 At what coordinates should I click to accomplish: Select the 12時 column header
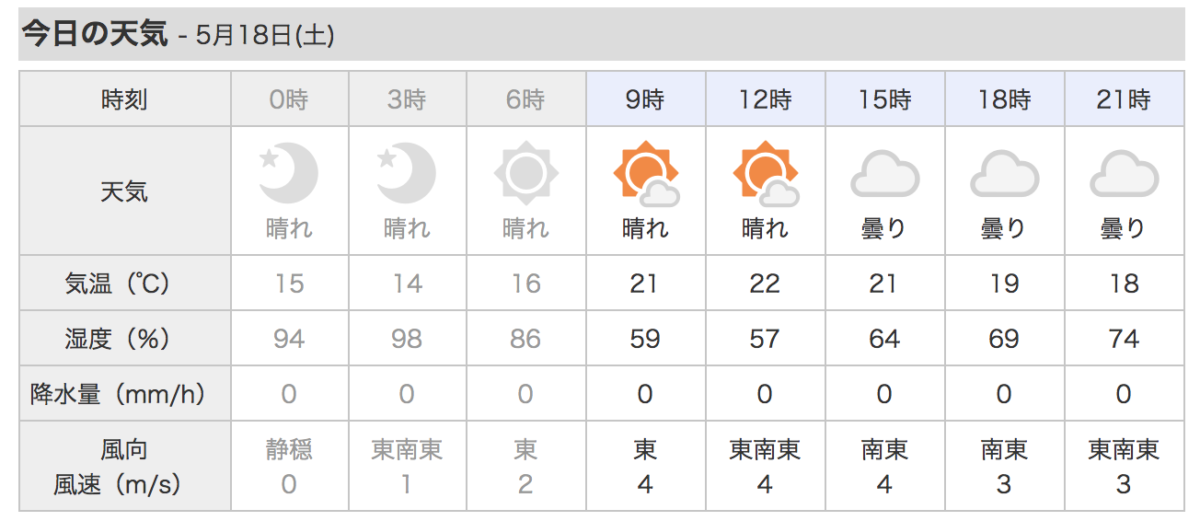pos(765,99)
